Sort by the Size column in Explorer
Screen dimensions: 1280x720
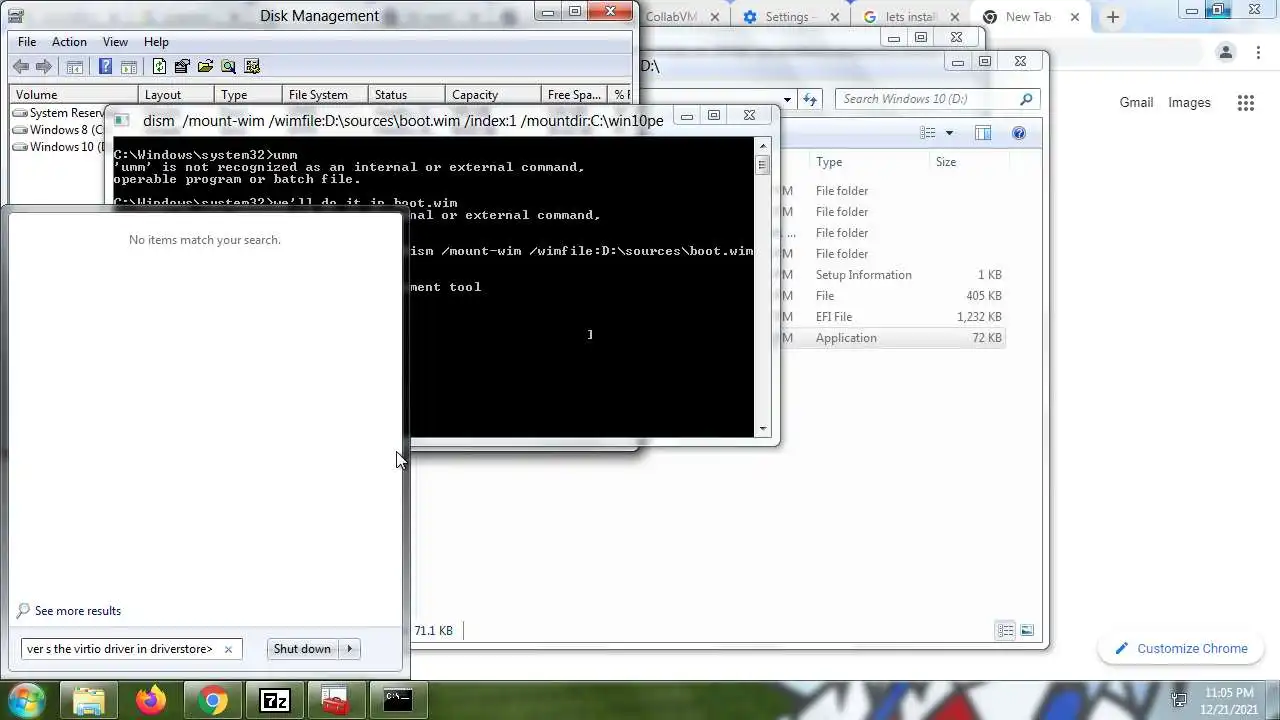[967, 162]
